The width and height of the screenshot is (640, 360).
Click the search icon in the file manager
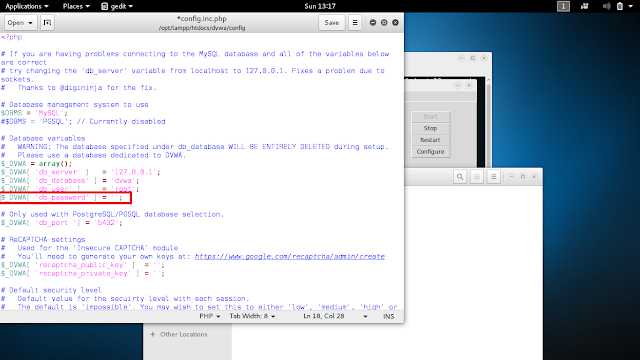click(460, 177)
